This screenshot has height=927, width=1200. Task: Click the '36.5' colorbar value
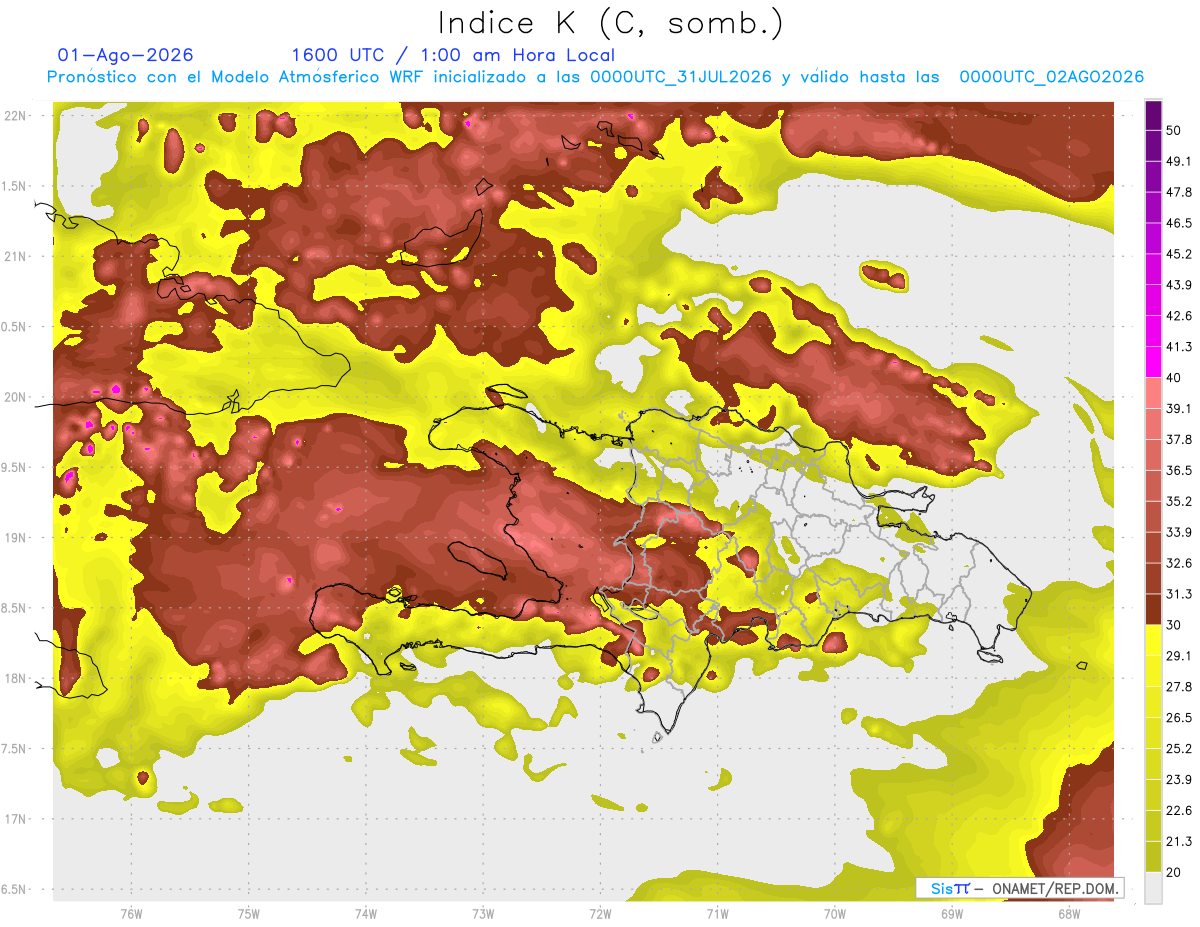pyautogui.click(x=1179, y=470)
